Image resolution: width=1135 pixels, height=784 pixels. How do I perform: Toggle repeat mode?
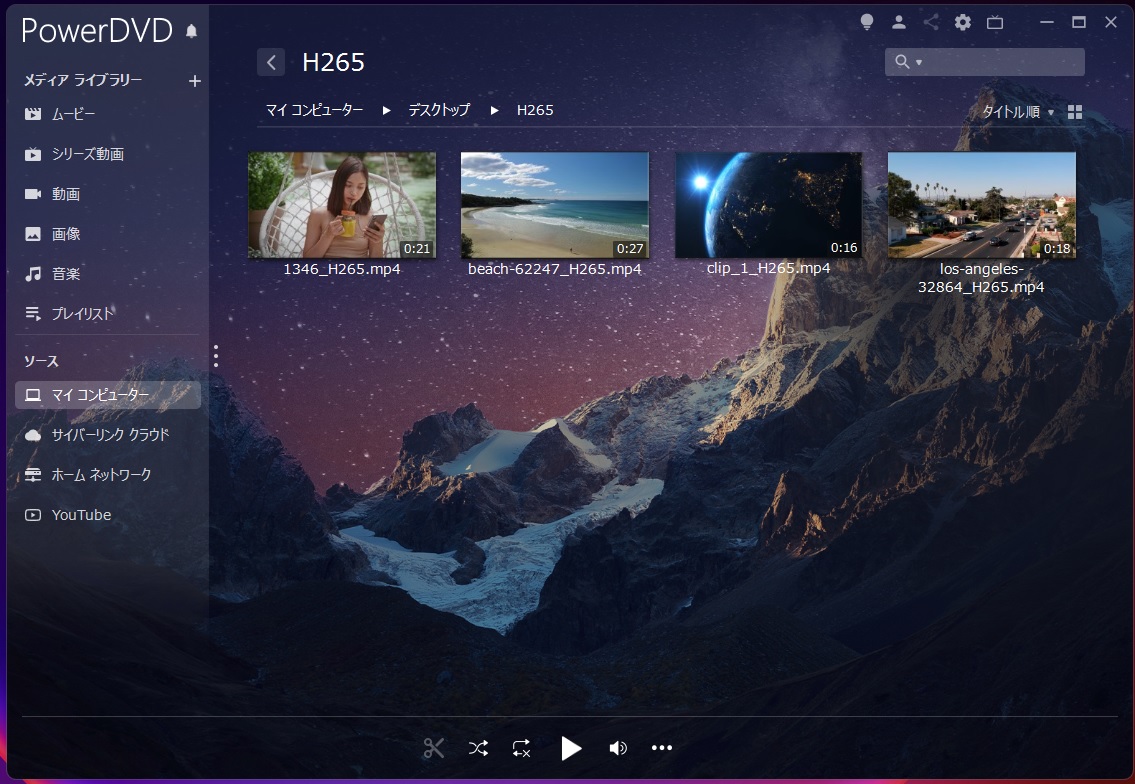pos(521,748)
